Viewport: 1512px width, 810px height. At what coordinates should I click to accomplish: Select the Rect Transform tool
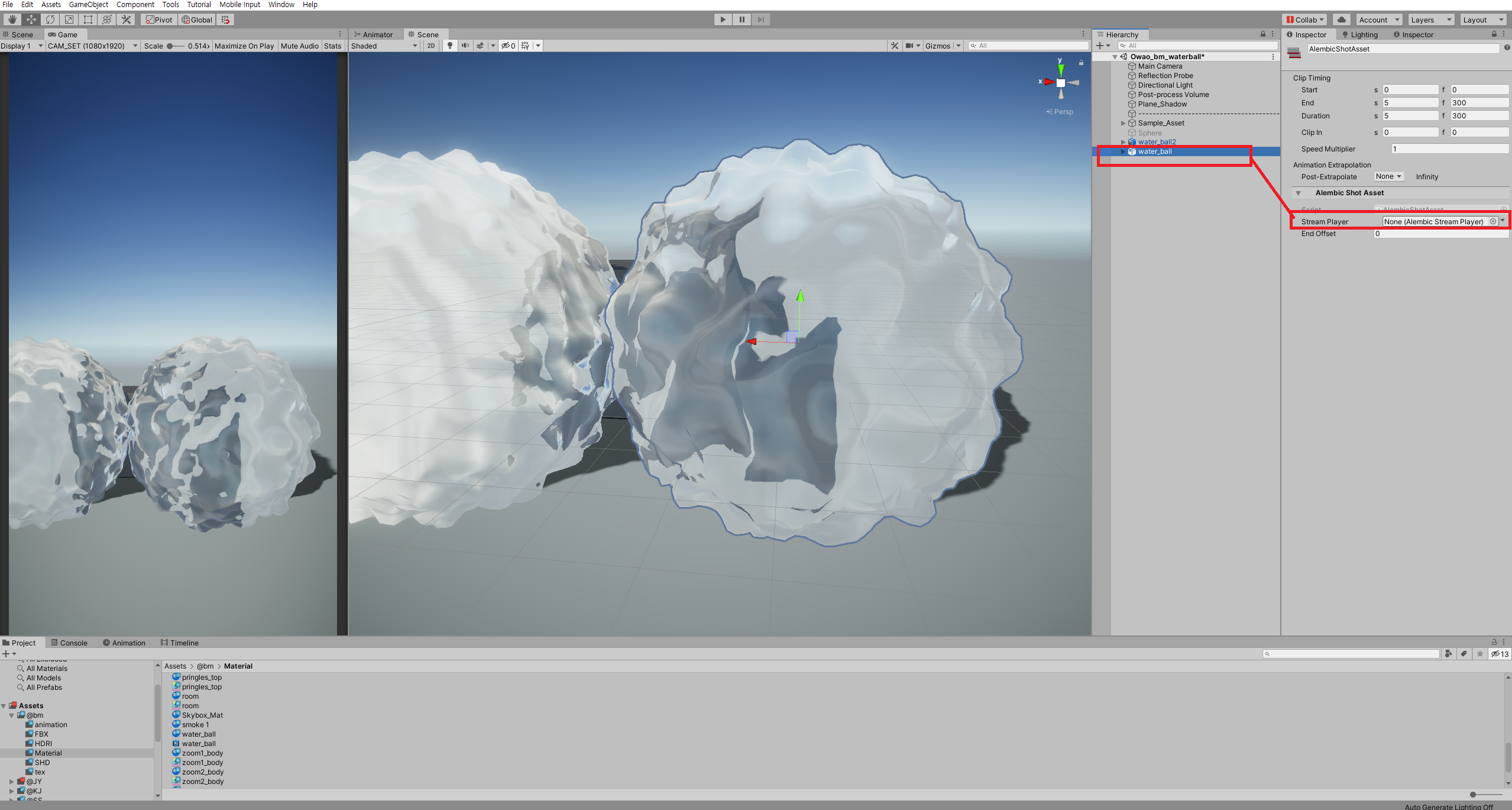(88, 20)
